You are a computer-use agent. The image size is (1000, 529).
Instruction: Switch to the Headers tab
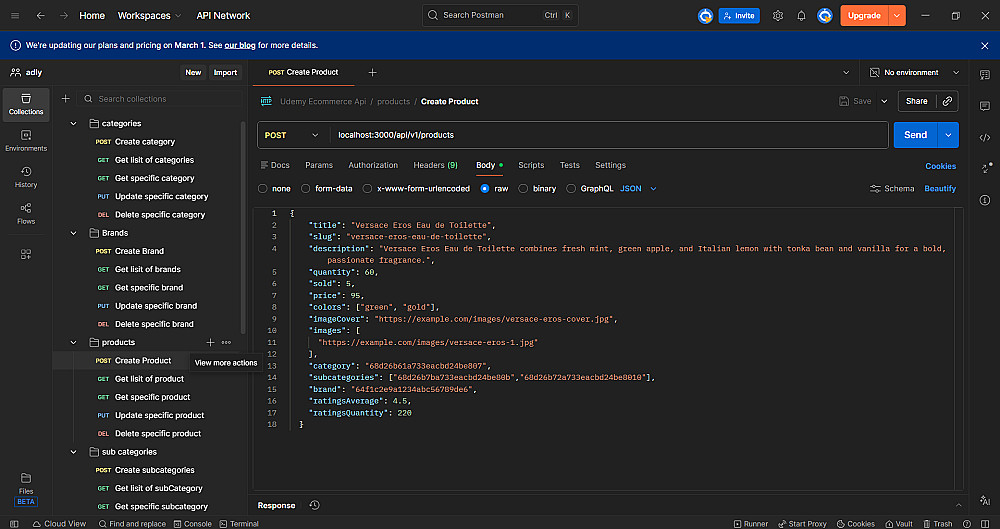tap(435, 165)
